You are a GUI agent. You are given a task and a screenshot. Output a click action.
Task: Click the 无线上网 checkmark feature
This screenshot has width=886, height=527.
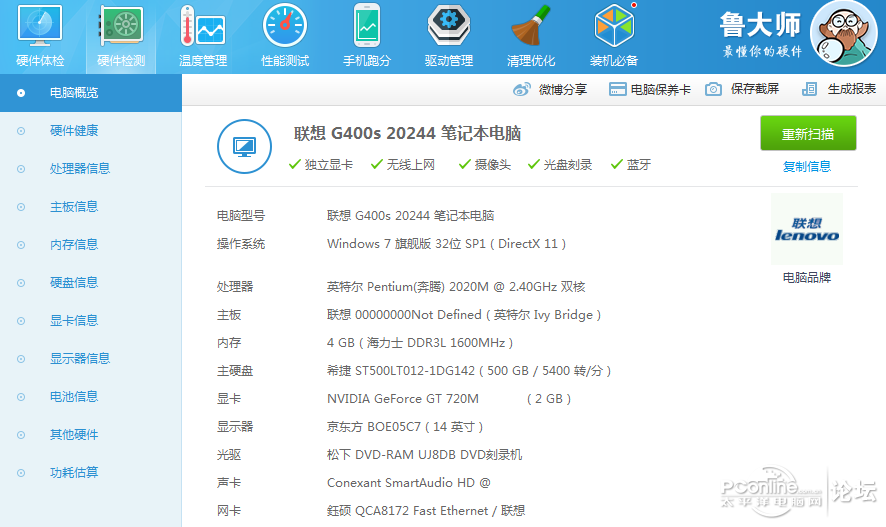pyautogui.click(x=402, y=164)
